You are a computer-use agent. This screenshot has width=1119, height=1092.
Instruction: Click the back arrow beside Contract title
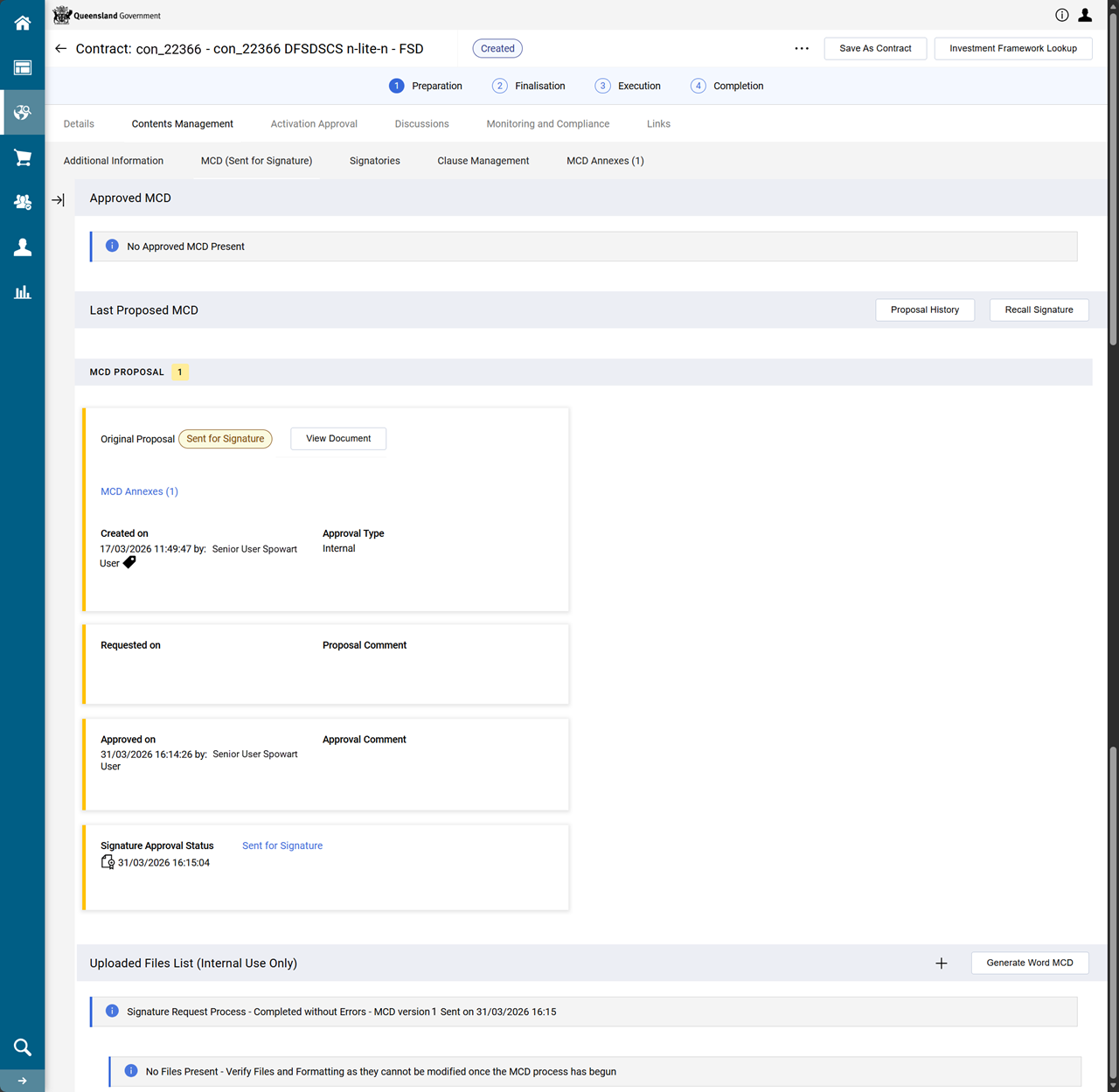(x=60, y=49)
